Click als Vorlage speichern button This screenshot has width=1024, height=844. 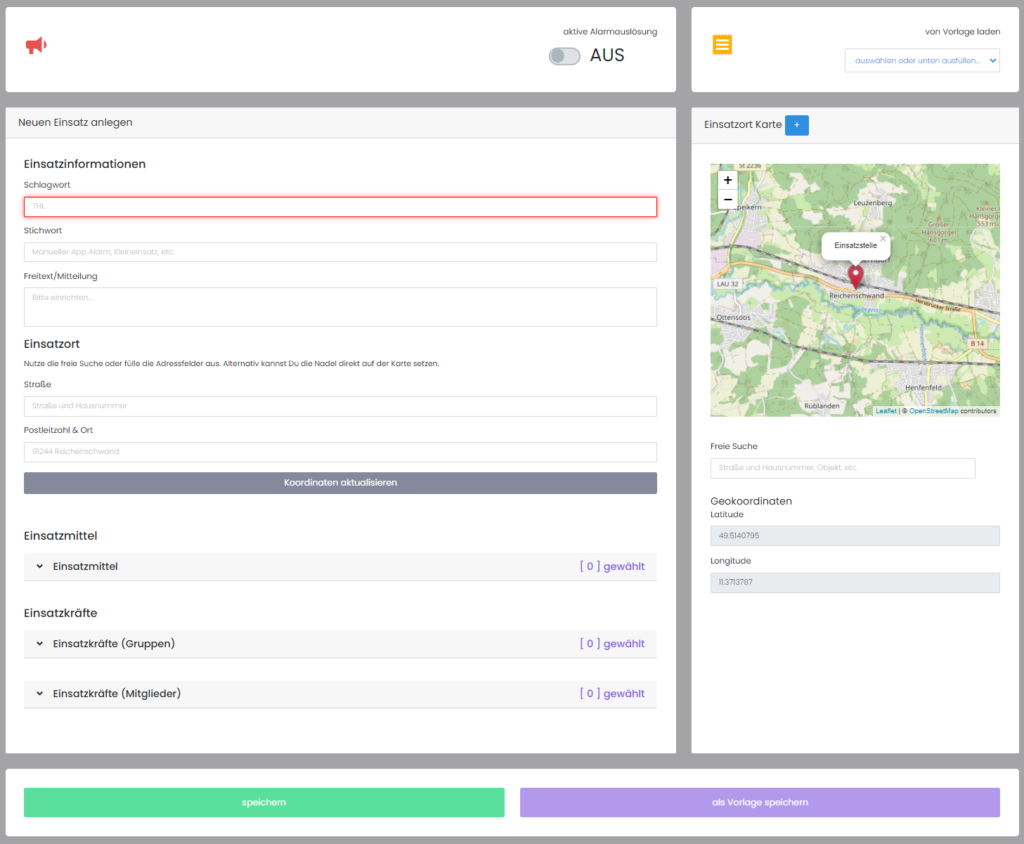click(759, 803)
